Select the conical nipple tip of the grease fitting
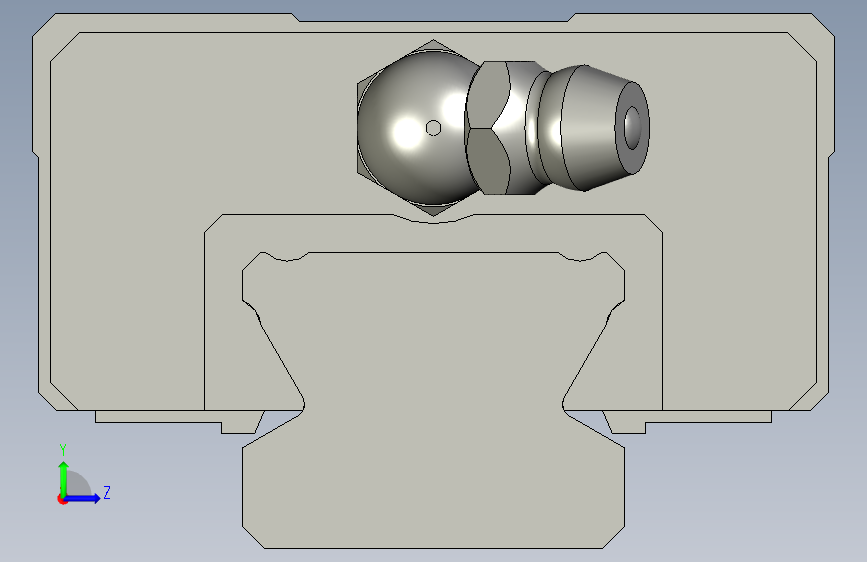The width and height of the screenshot is (867, 562). point(604,128)
